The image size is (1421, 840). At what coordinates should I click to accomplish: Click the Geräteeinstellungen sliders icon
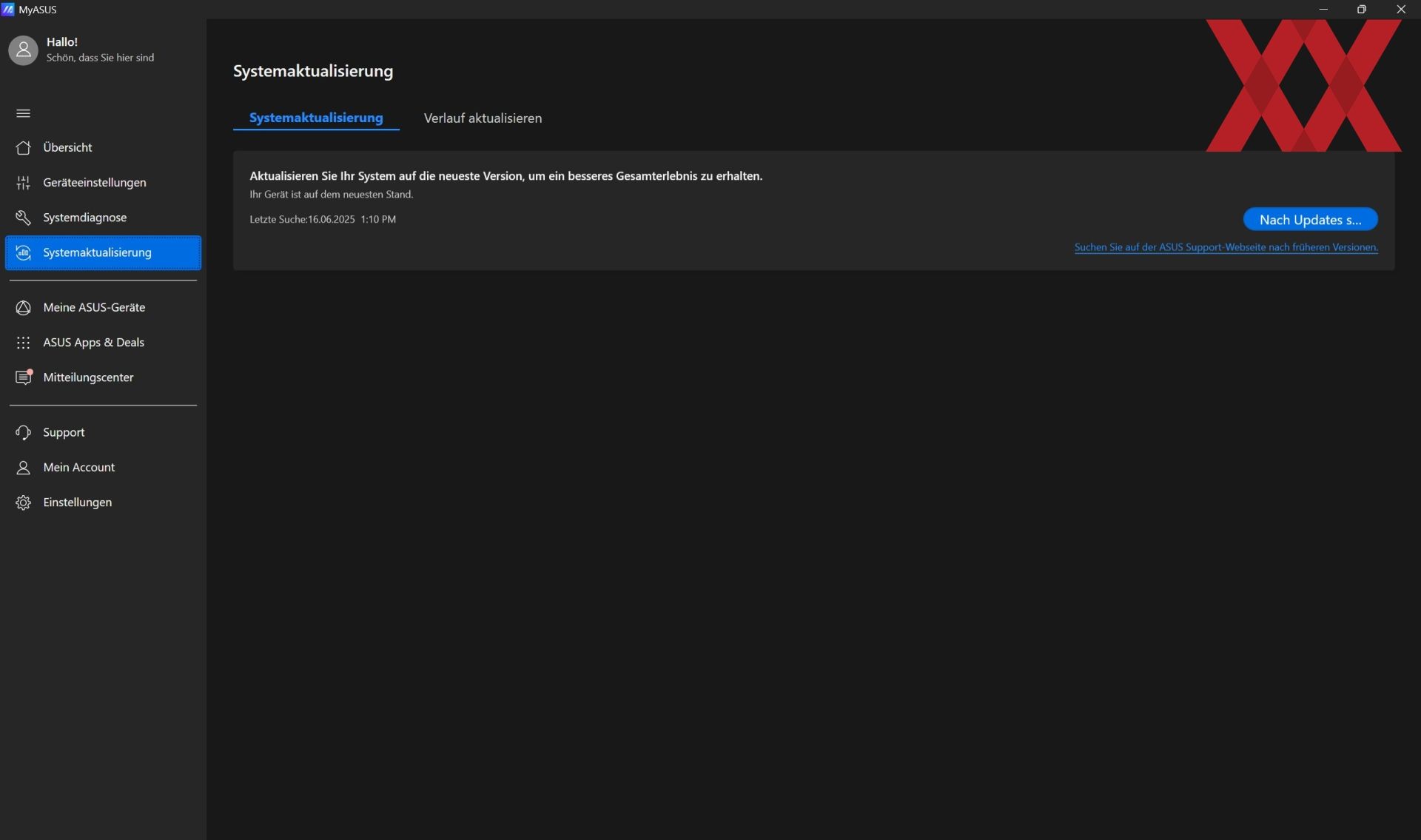click(x=23, y=182)
